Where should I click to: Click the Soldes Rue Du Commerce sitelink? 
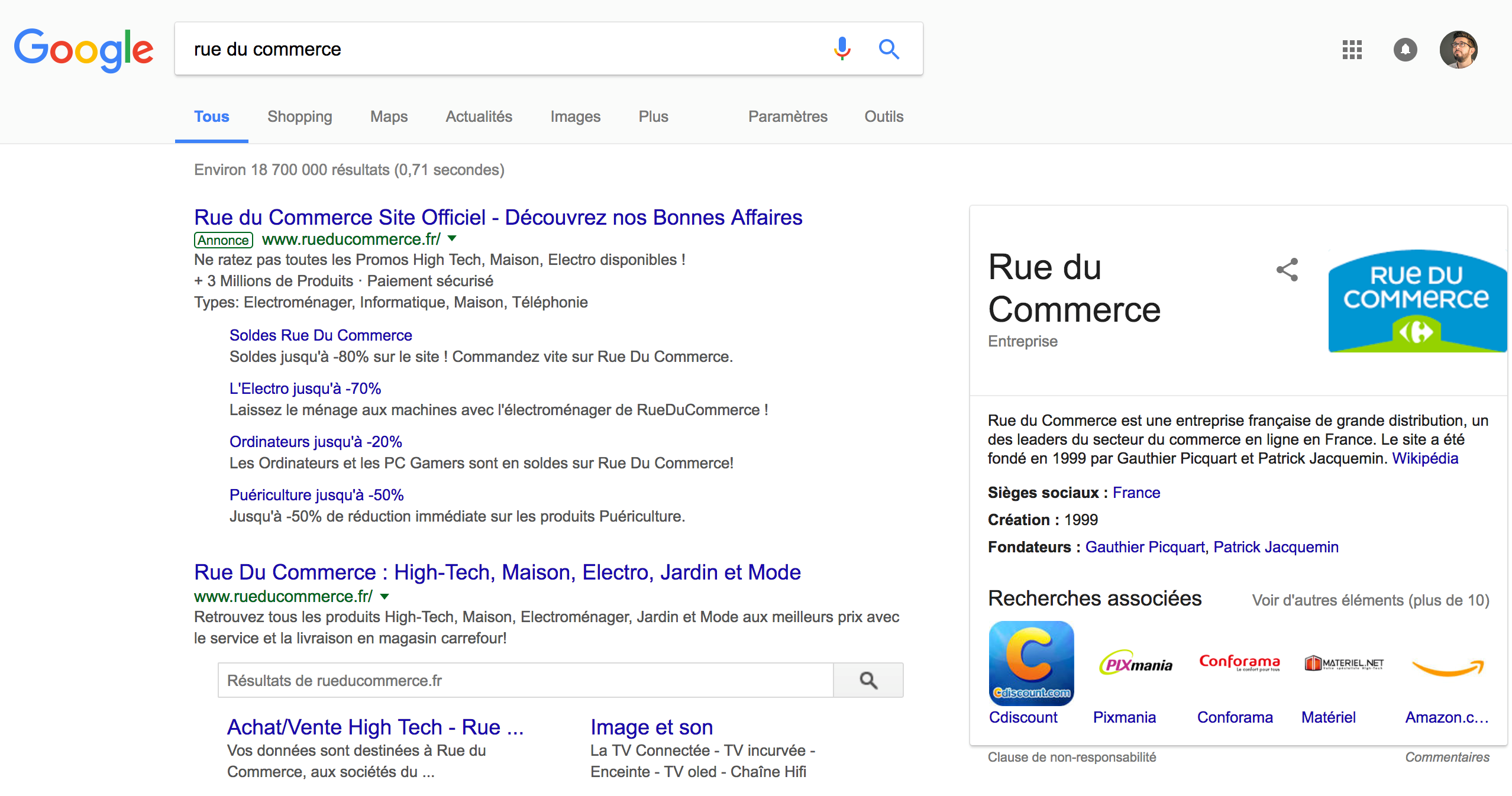click(320, 335)
